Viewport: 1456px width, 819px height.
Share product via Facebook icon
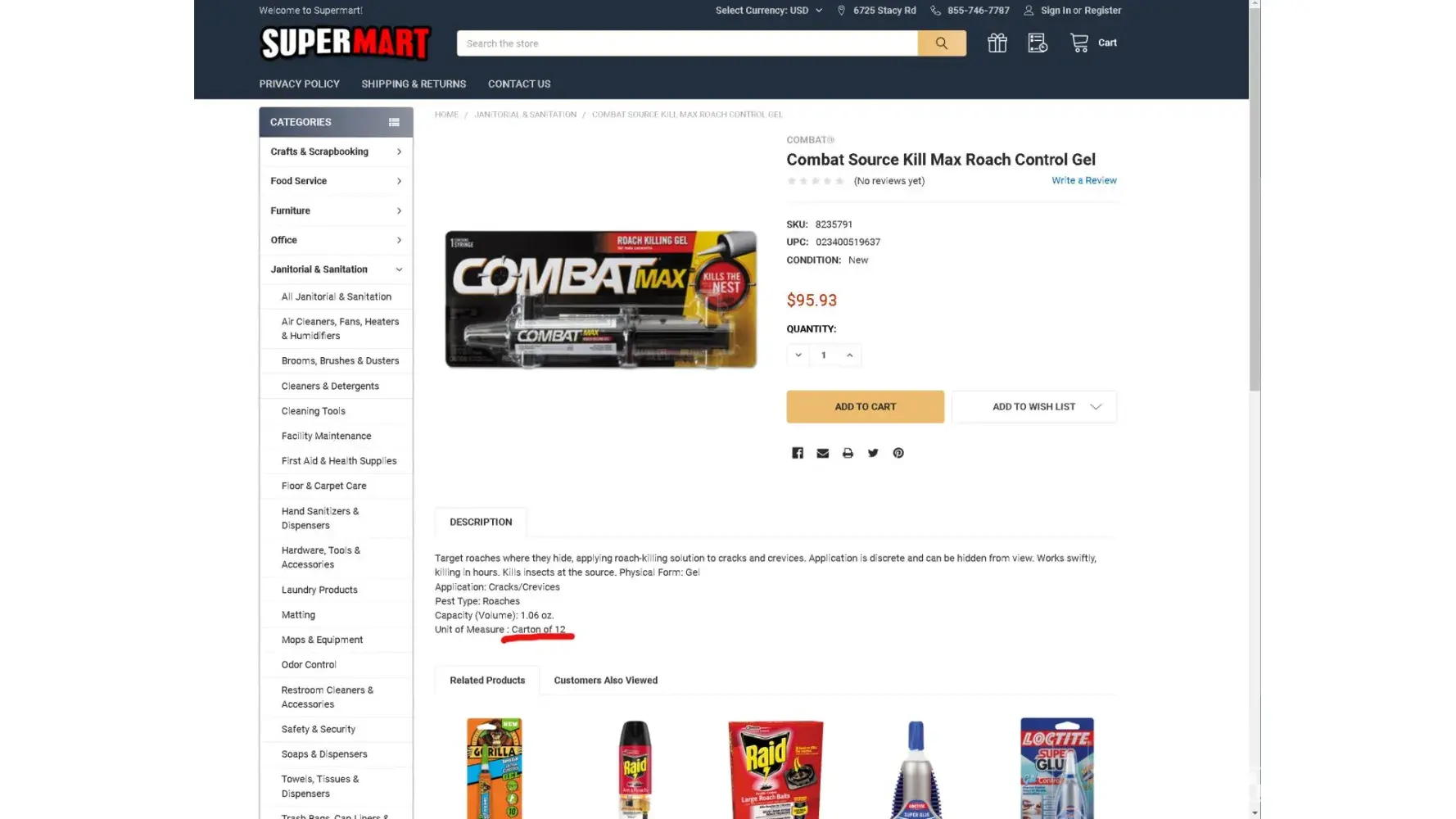coord(798,453)
